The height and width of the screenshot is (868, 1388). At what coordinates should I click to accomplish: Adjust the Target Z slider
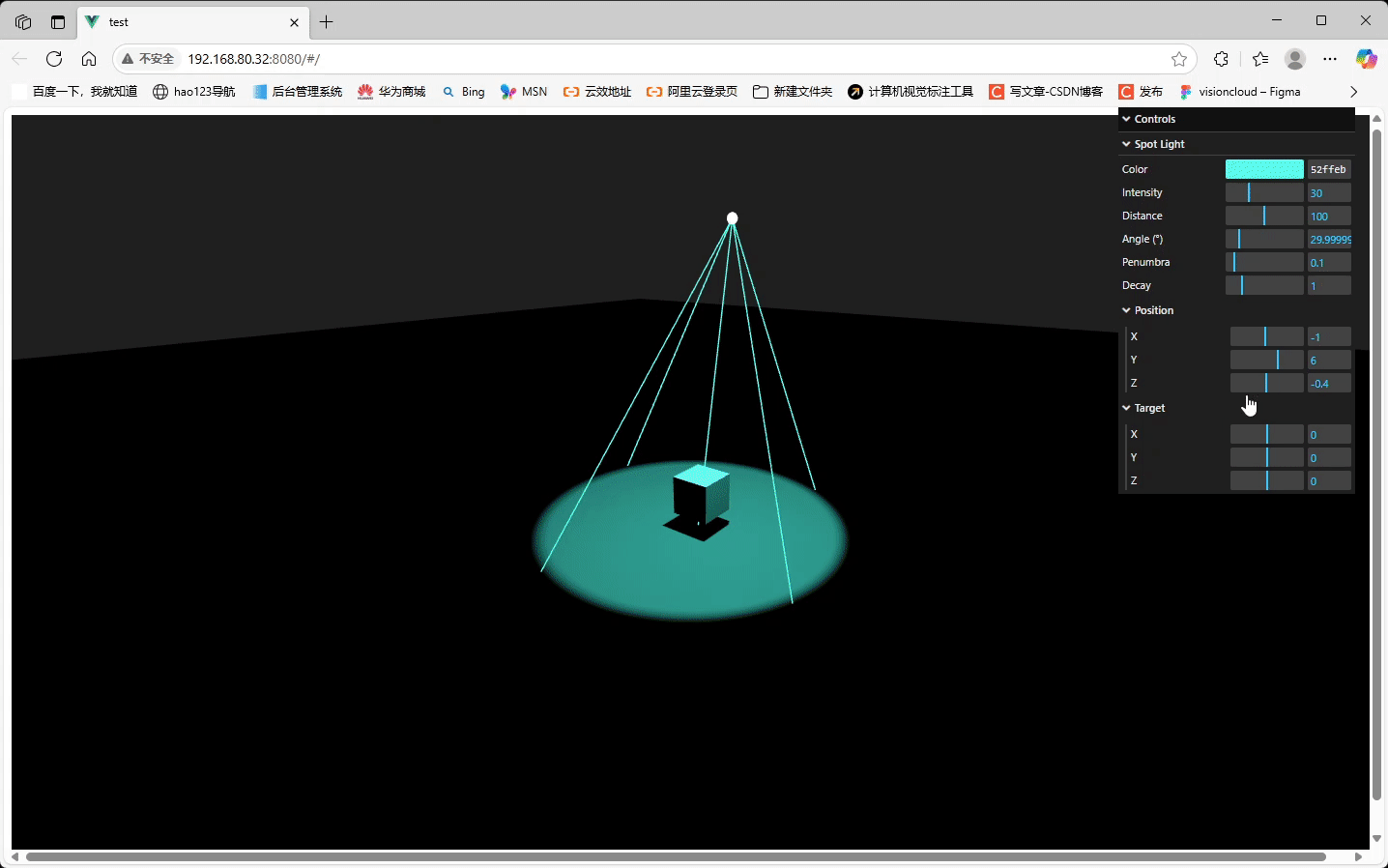[x=1267, y=480]
